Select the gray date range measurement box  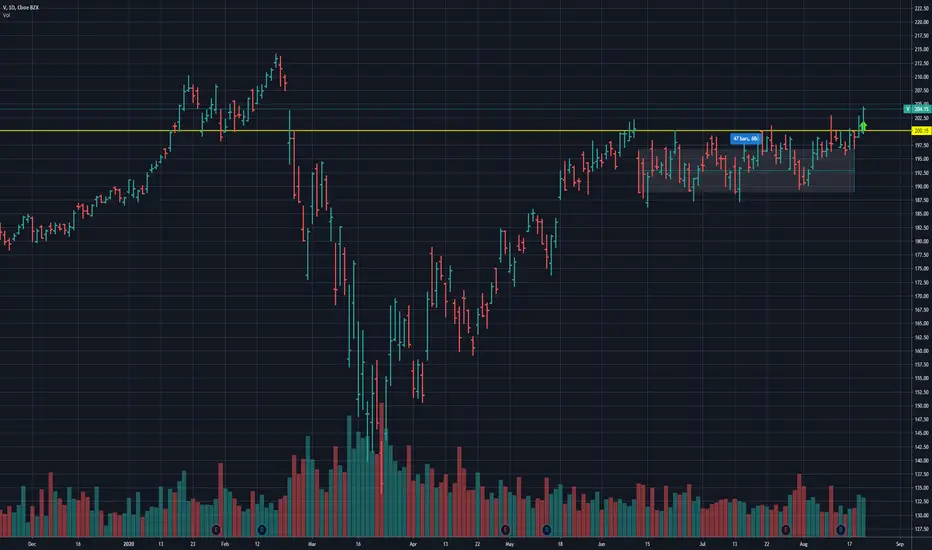click(x=747, y=171)
